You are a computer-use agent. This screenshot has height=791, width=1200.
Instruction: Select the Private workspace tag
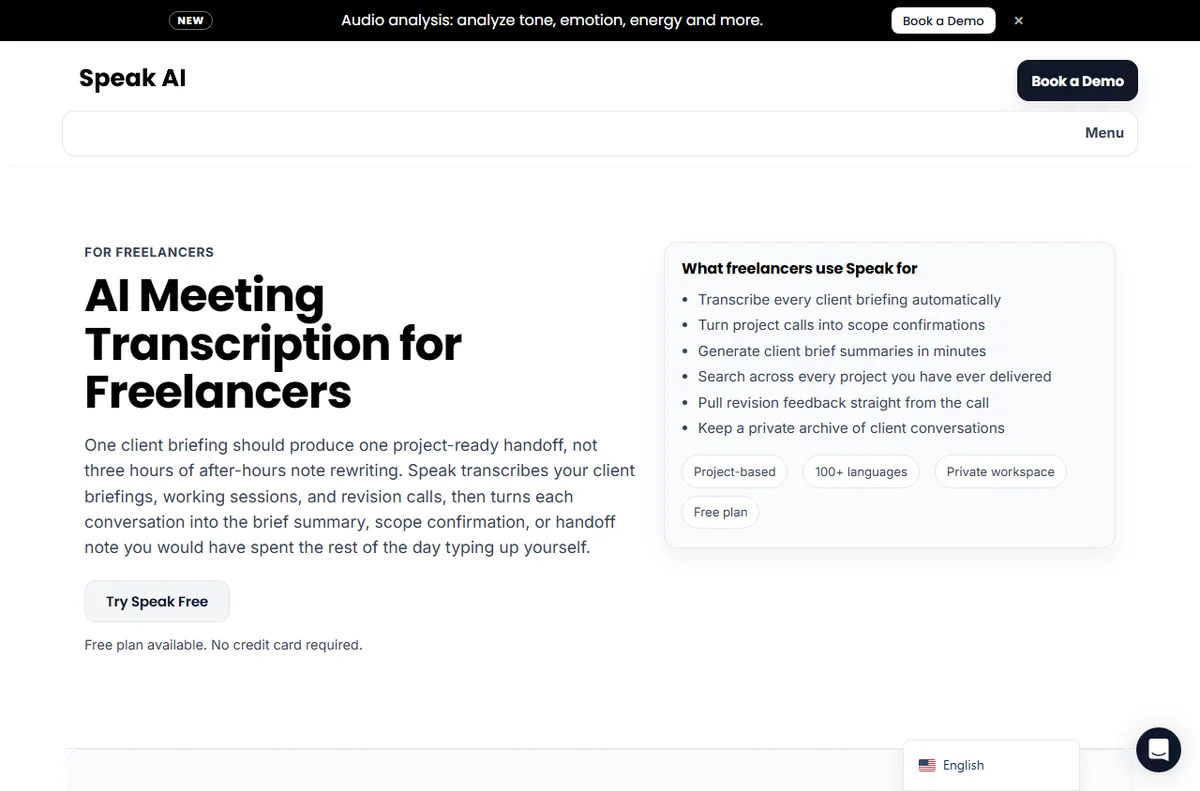1000,471
